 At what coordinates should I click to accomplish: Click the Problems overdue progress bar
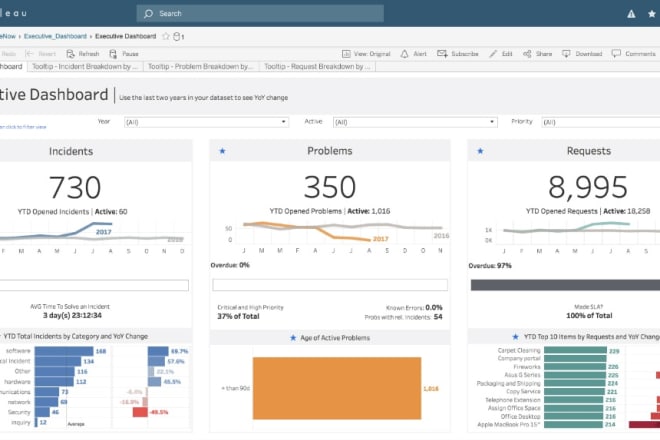[x=330, y=285]
